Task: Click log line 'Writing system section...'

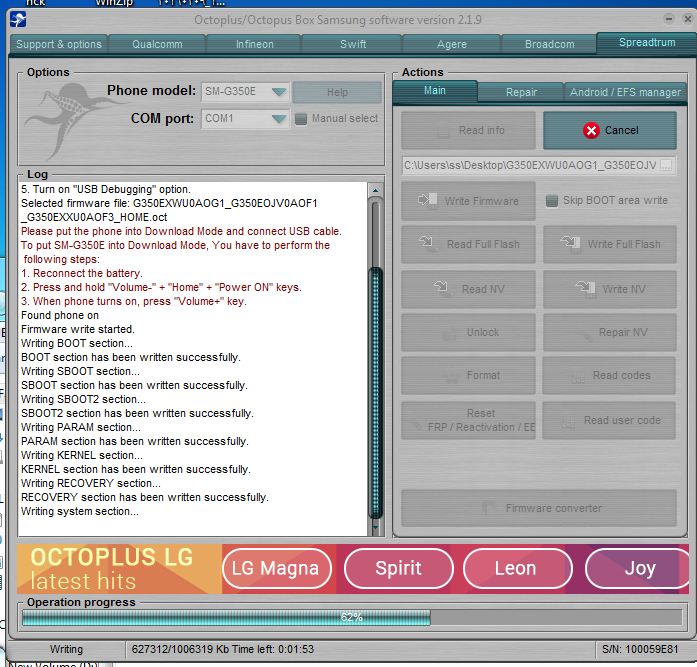Action: pos(80,511)
